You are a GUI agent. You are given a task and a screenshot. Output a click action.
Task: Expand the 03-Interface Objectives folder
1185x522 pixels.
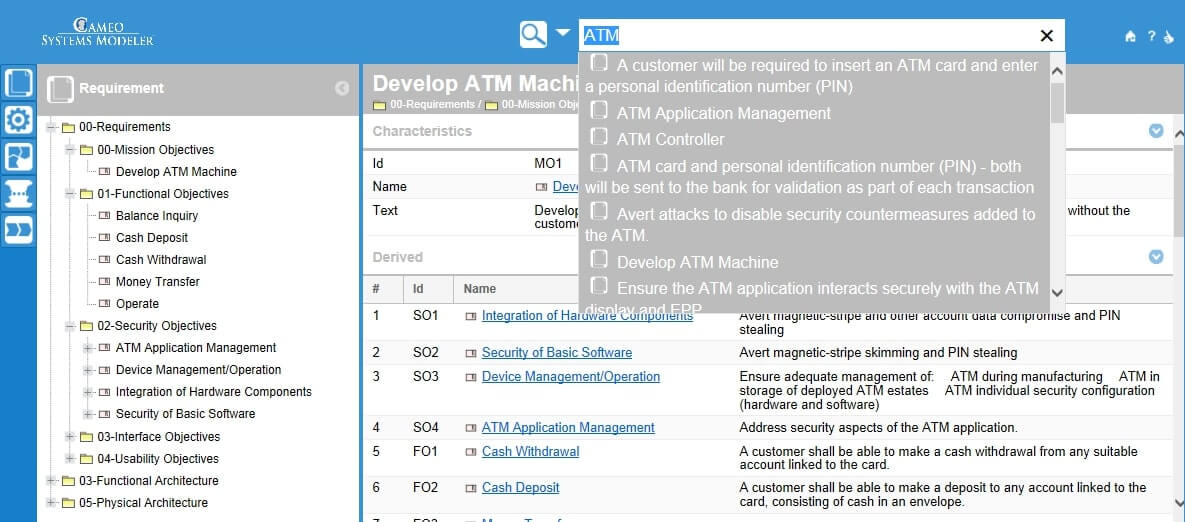[x=70, y=437]
